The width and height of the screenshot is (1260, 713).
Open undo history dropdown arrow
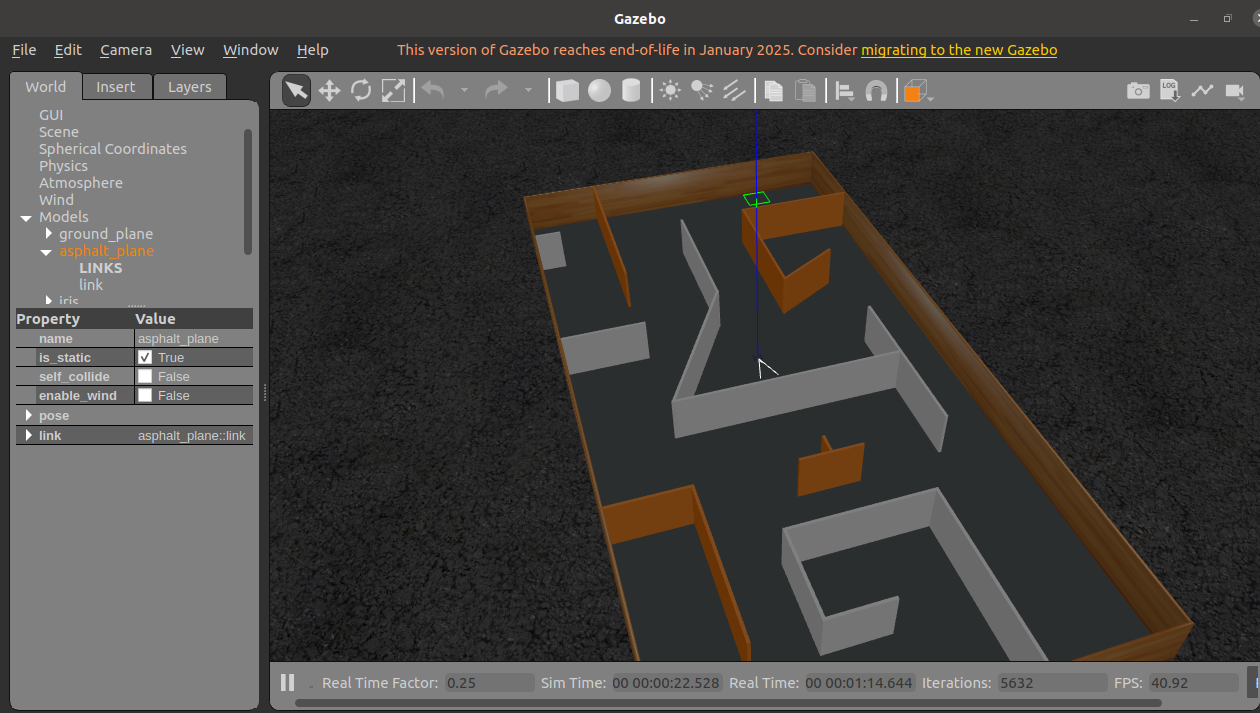(464, 91)
